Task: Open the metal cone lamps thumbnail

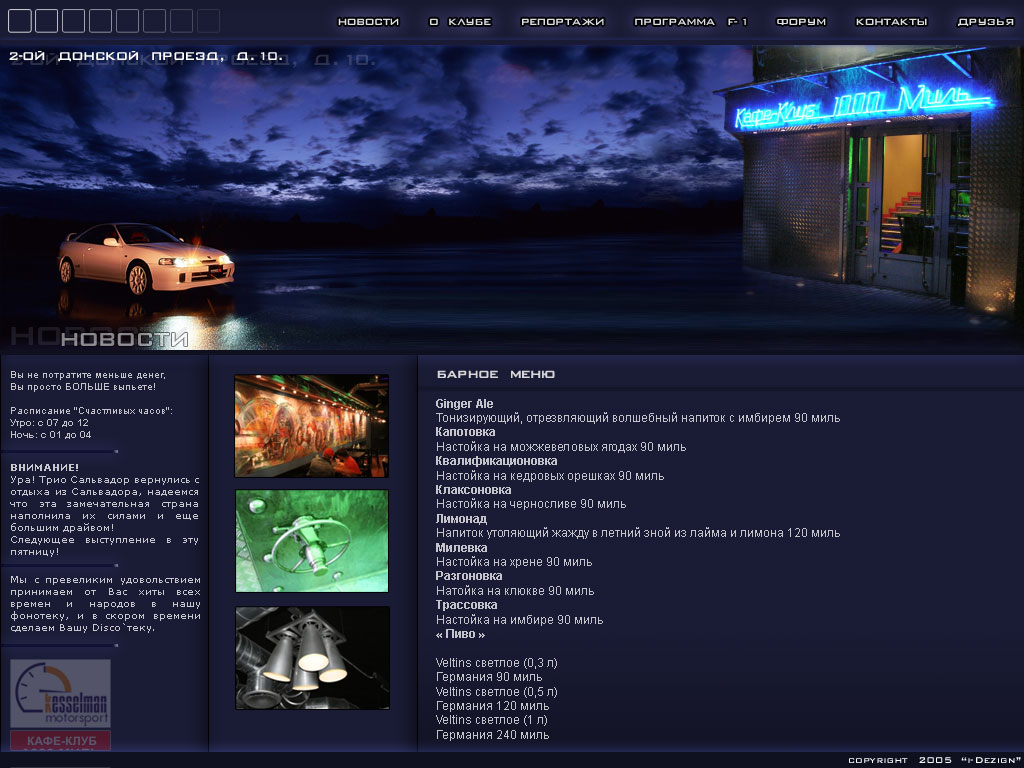Action: coord(311,657)
